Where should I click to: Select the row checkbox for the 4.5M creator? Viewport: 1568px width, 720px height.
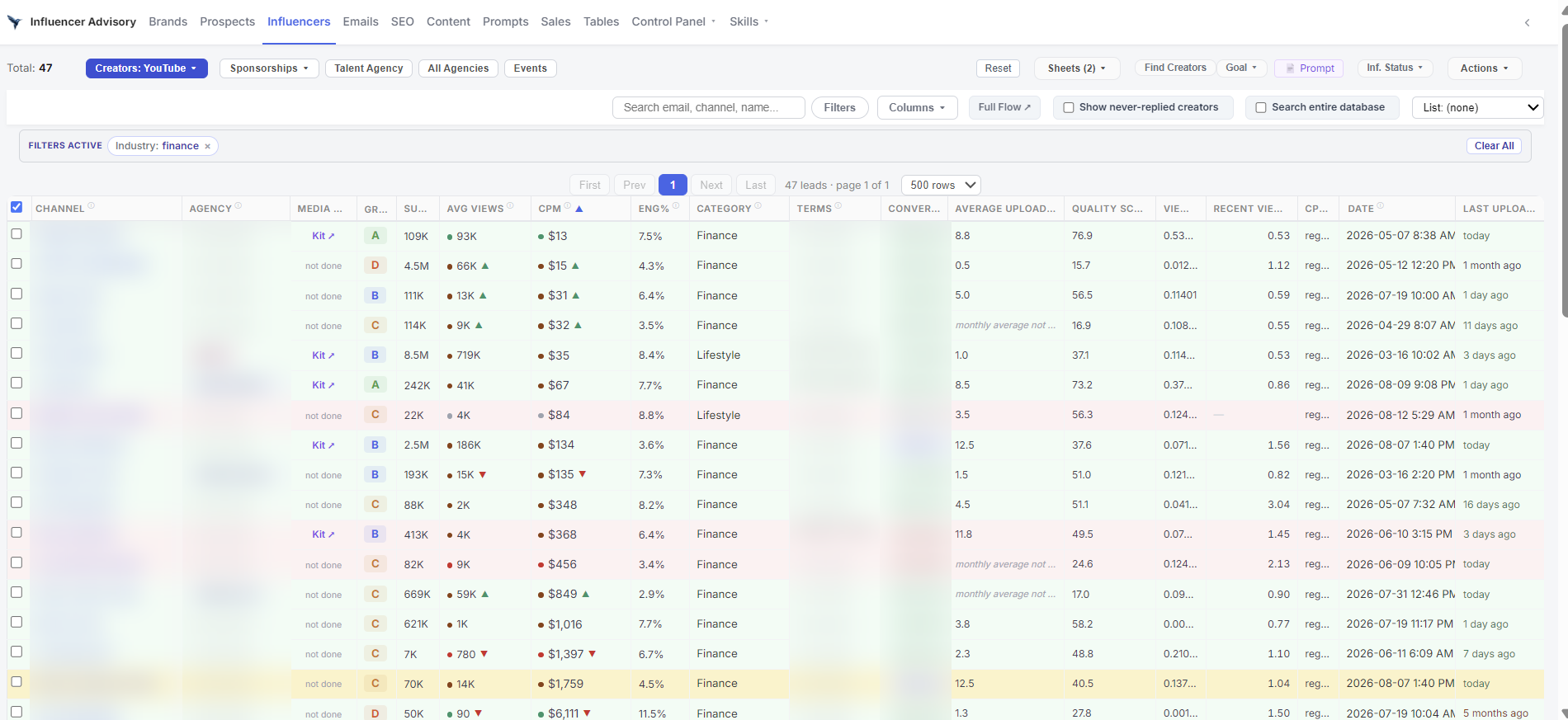(x=17, y=264)
